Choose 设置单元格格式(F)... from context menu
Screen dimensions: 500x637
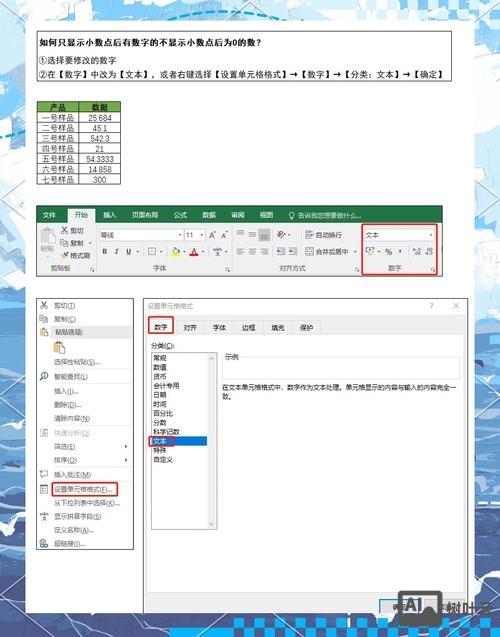coord(84,490)
